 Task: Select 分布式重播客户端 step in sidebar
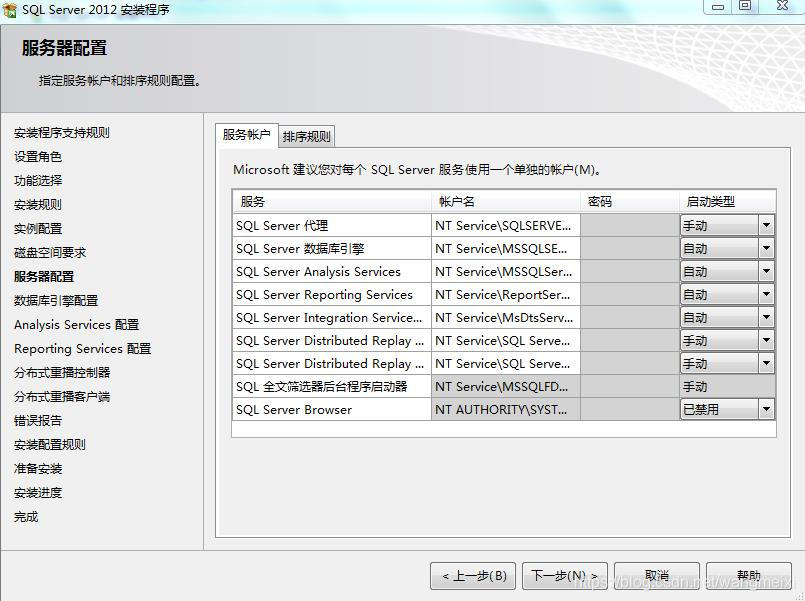62,397
